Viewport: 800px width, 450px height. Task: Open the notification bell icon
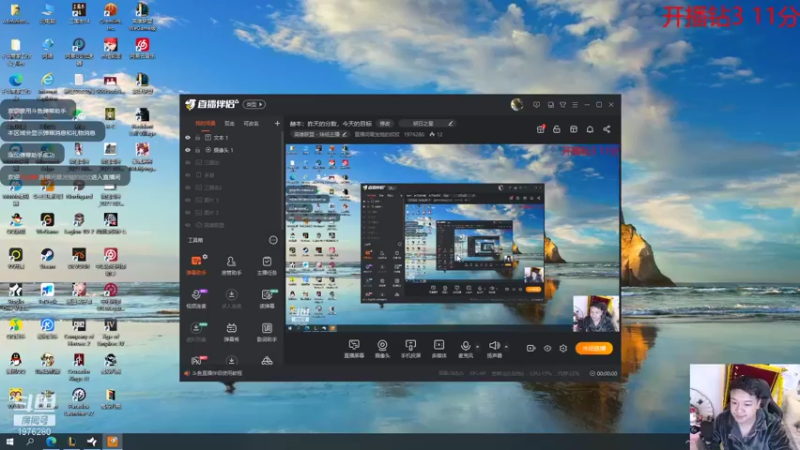pos(590,129)
